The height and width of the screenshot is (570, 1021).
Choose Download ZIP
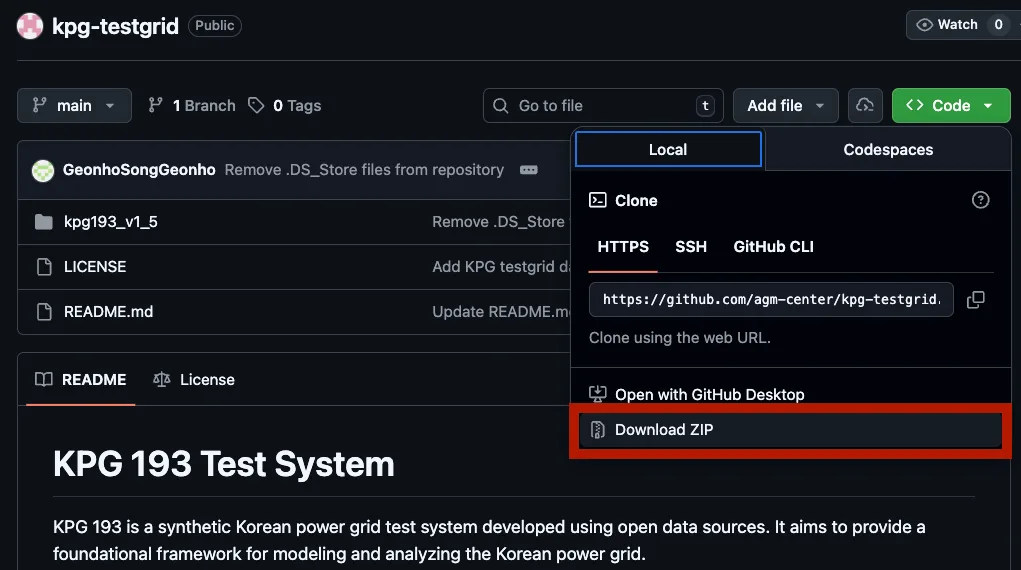(790, 430)
